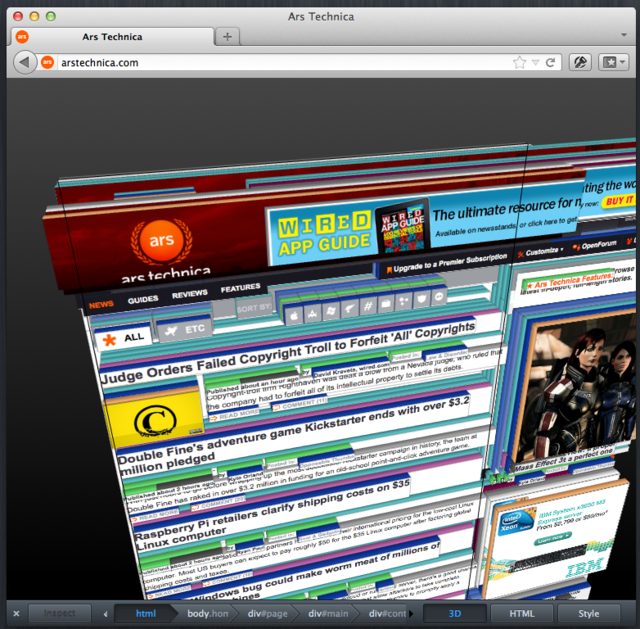Select the div#page breadcrumb node
Viewport: 640px width, 629px height.
[x=267, y=613]
